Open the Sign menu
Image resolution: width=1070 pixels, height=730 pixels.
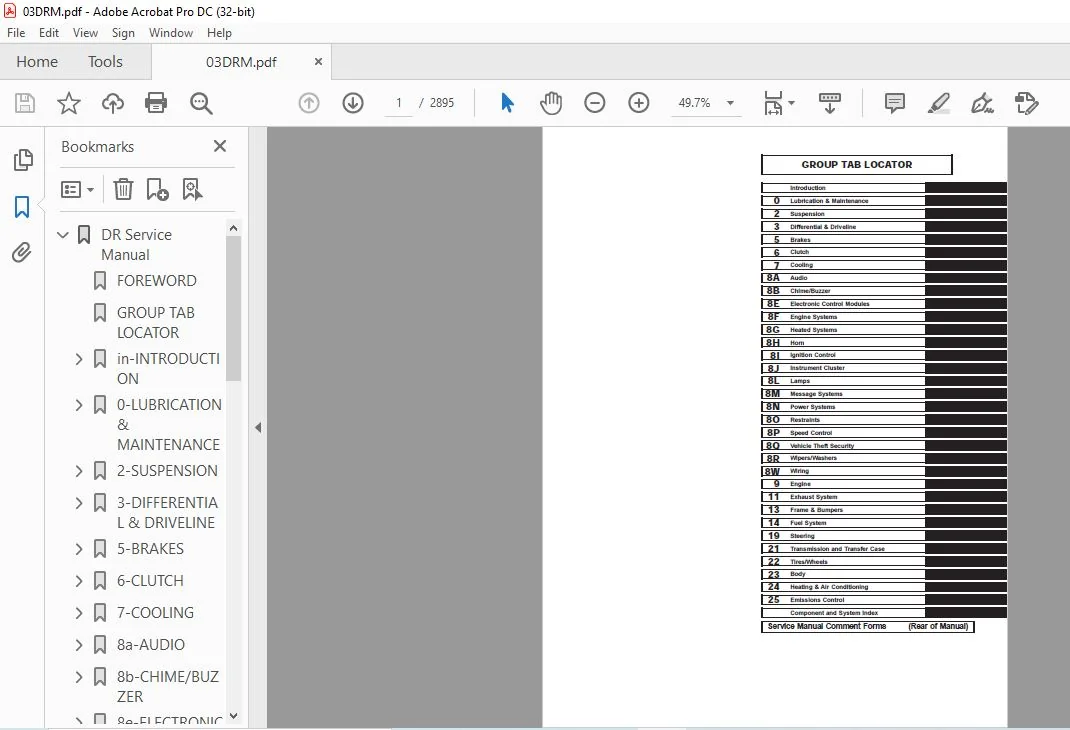[x=123, y=33]
